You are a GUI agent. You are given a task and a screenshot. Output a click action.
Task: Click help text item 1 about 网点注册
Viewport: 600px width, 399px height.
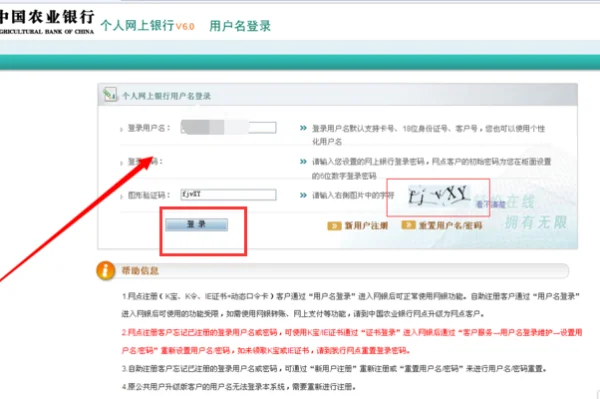click(351, 305)
